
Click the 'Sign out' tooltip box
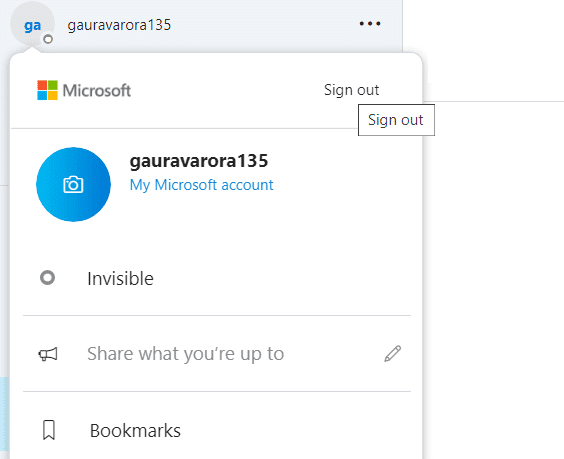pyautogui.click(x=396, y=120)
